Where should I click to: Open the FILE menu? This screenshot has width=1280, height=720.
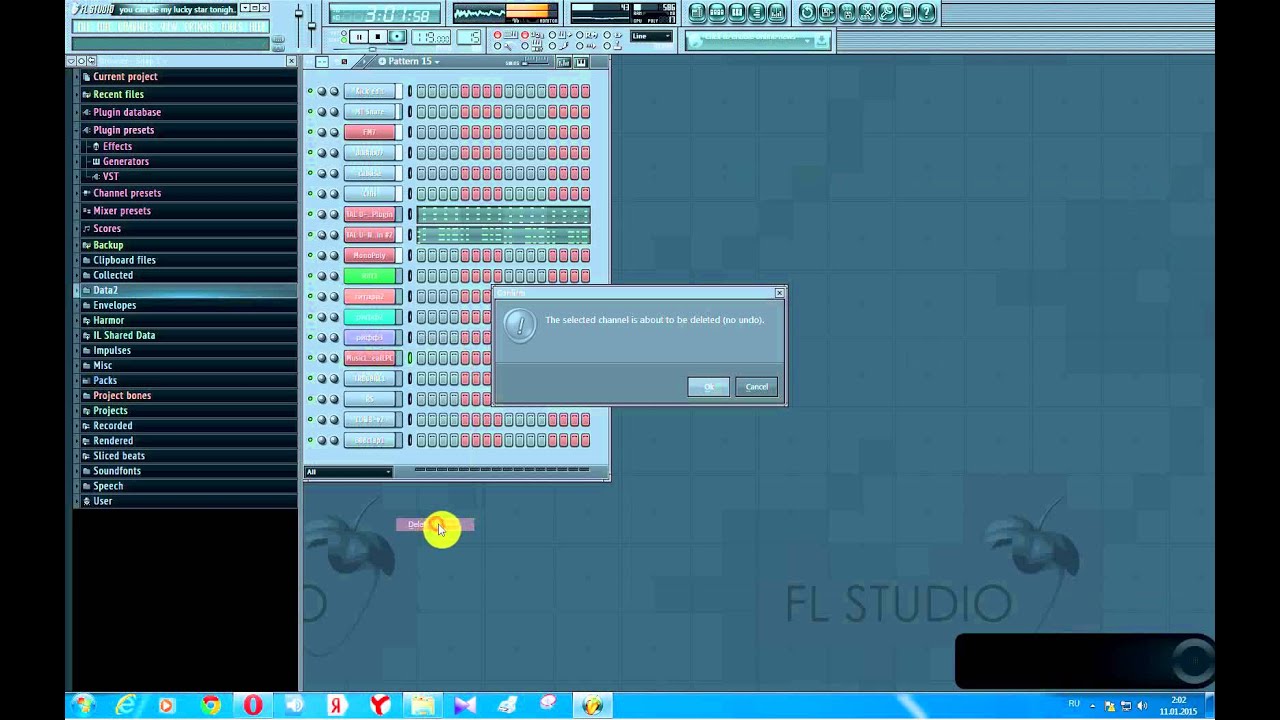[82, 27]
